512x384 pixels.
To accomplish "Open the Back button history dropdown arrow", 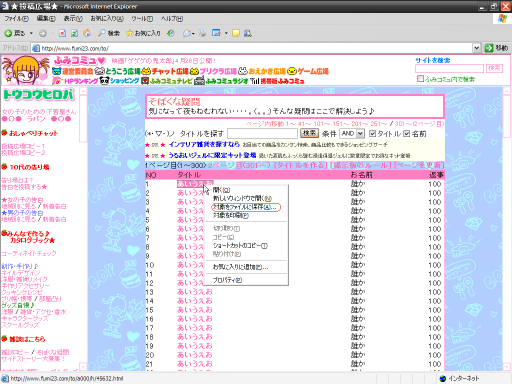I will tap(31, 33).
